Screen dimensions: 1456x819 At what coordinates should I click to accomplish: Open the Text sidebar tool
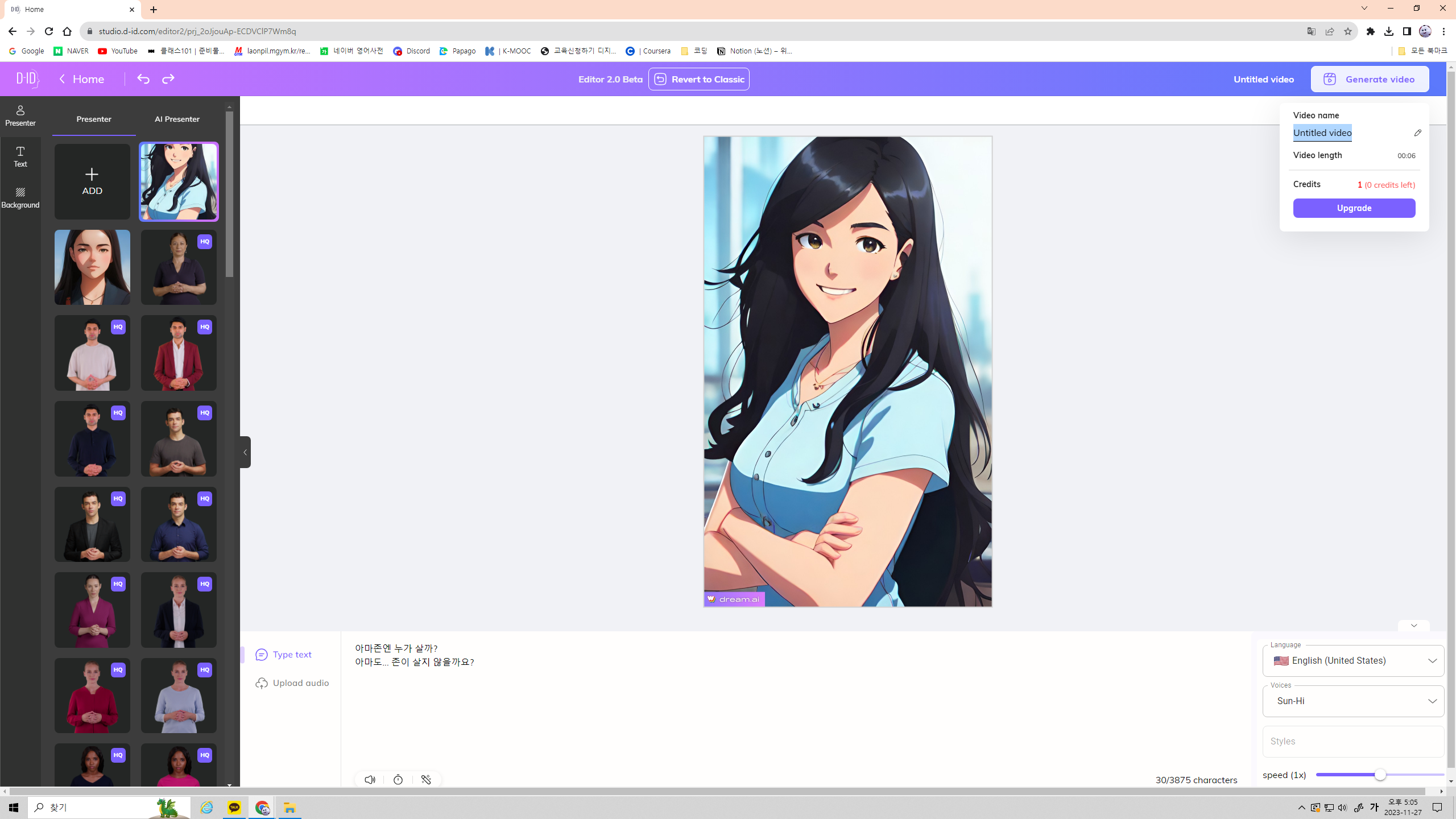point(20,157)
